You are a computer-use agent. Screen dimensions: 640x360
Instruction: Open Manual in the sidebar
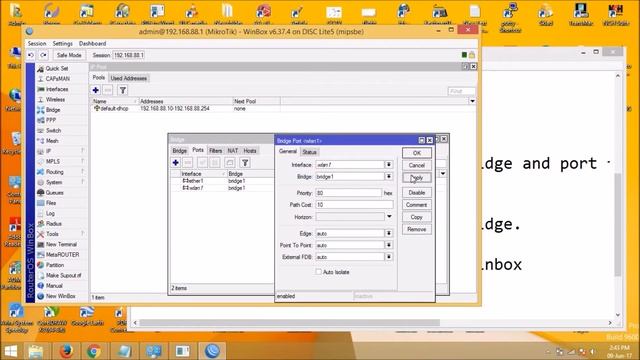coord(54,286)
